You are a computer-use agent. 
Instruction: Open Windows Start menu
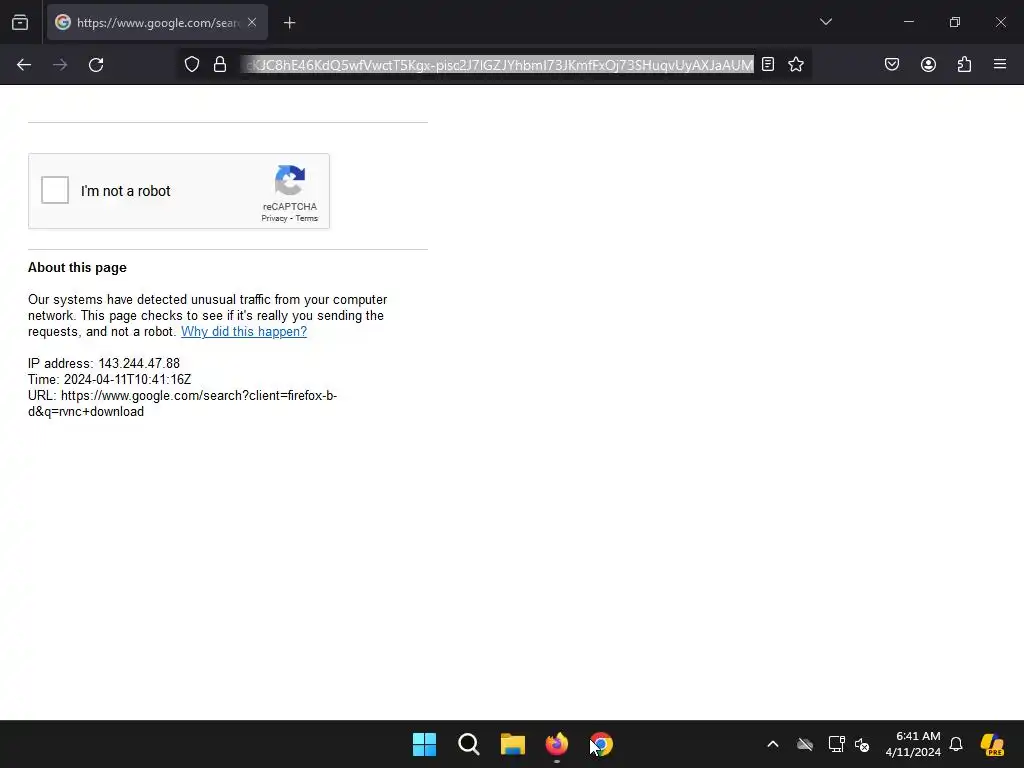424,744
